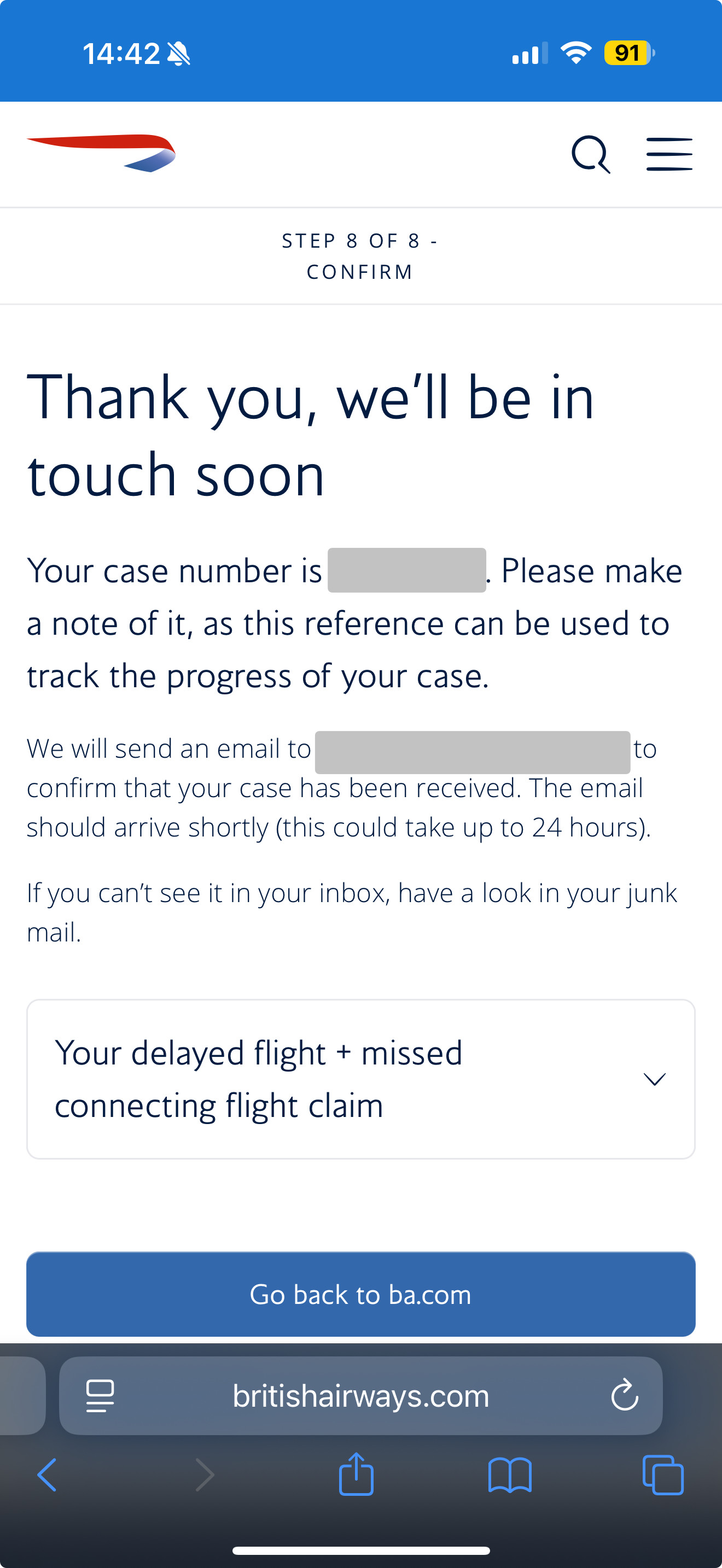Viewport: 722px width, 1568px height.
Task: Reload the page with refresh icon
Action: click(625, 1395)
